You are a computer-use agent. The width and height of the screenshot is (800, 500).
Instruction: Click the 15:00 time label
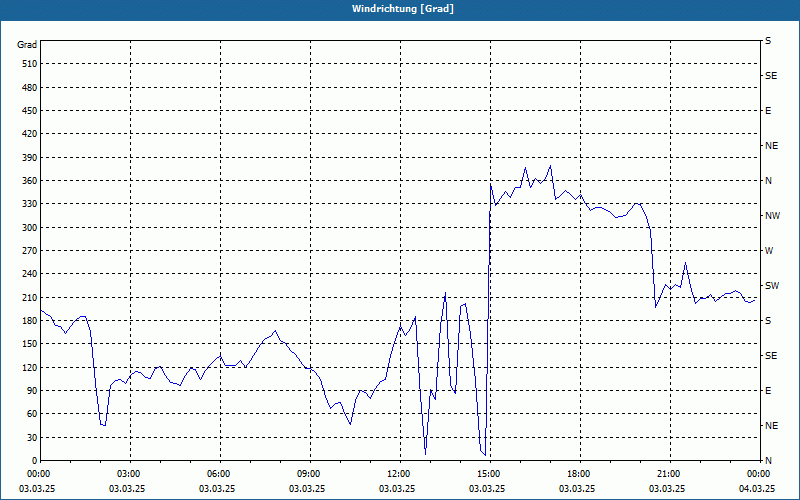coord(490,474)
